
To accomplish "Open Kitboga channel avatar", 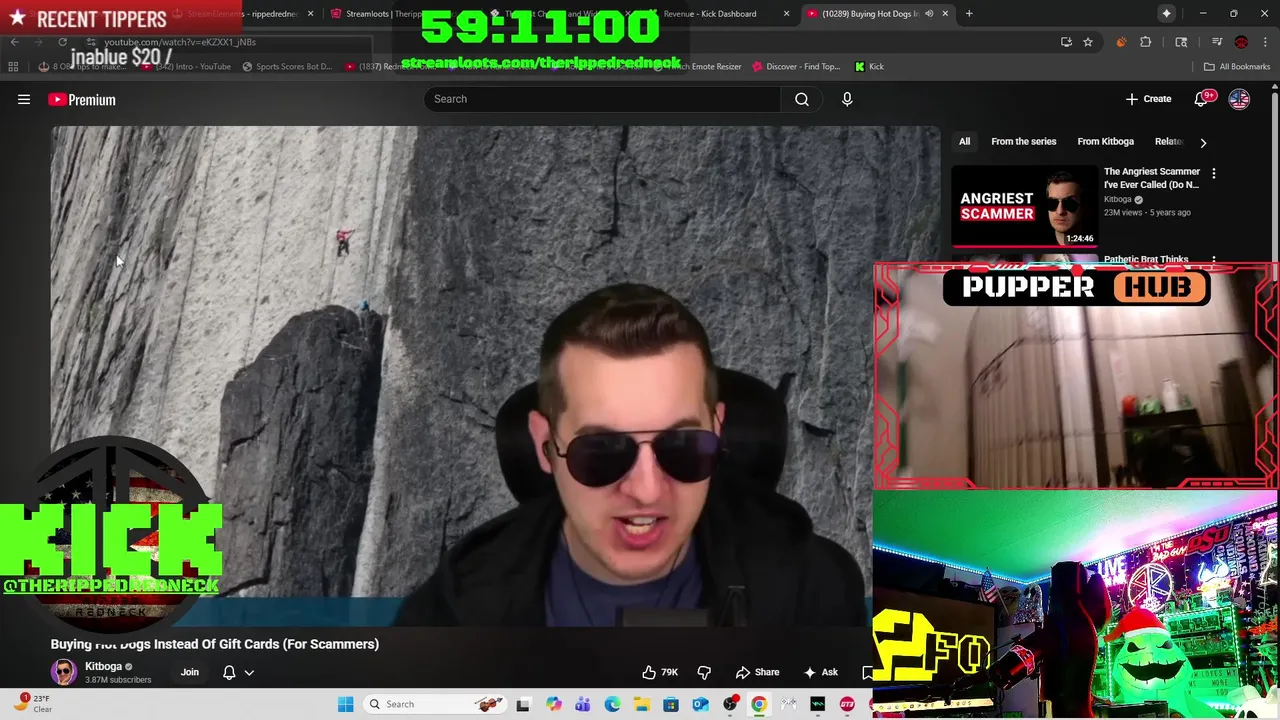I will click(64, 672).
